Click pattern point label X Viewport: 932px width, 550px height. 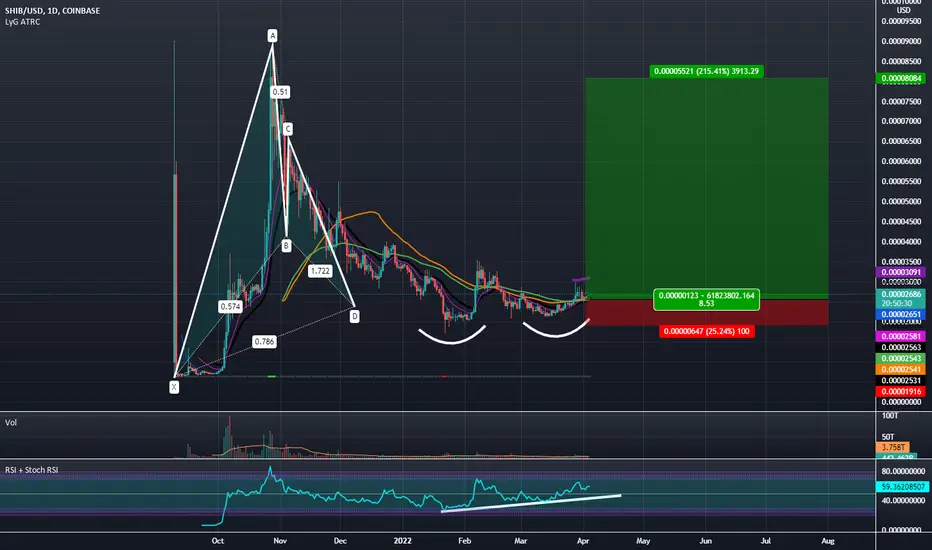(174, 387)
